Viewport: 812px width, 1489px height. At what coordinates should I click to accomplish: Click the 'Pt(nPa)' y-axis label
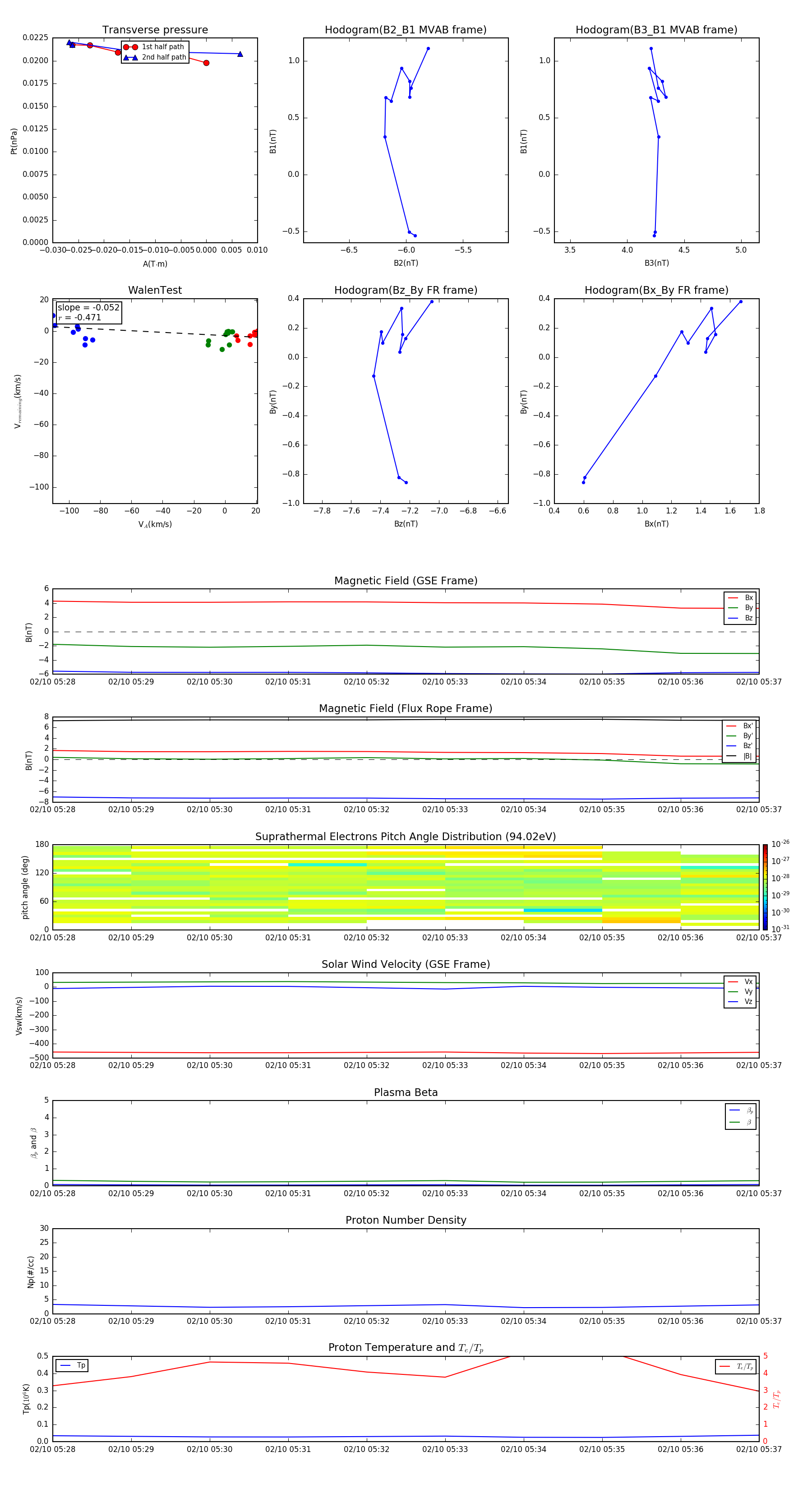click(14, 141)
